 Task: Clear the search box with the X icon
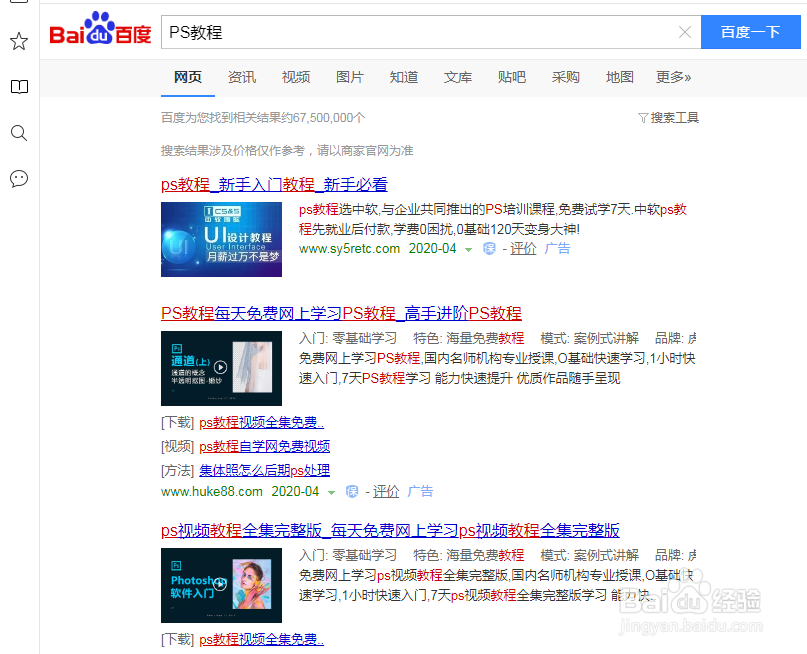click(x=685, y=32)
